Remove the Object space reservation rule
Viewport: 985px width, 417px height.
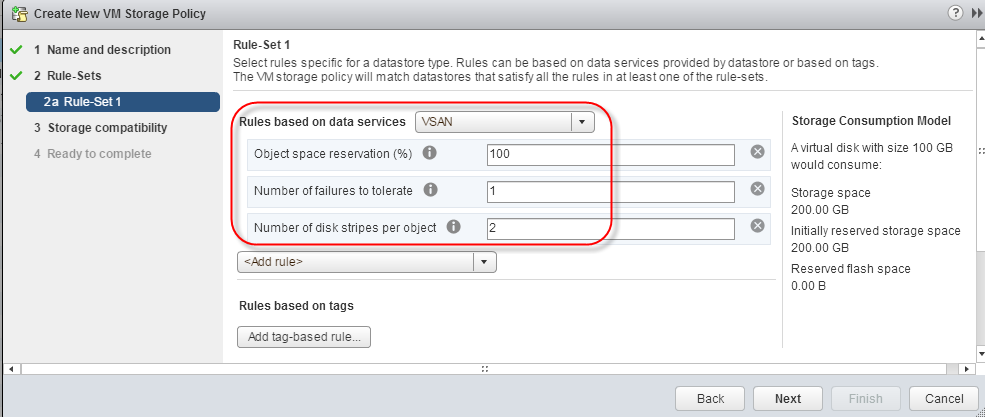[758, 151]
